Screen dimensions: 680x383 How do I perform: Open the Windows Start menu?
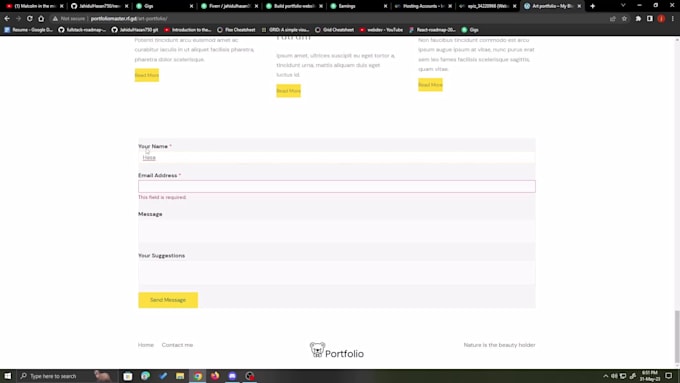click(x=7, y=376)
